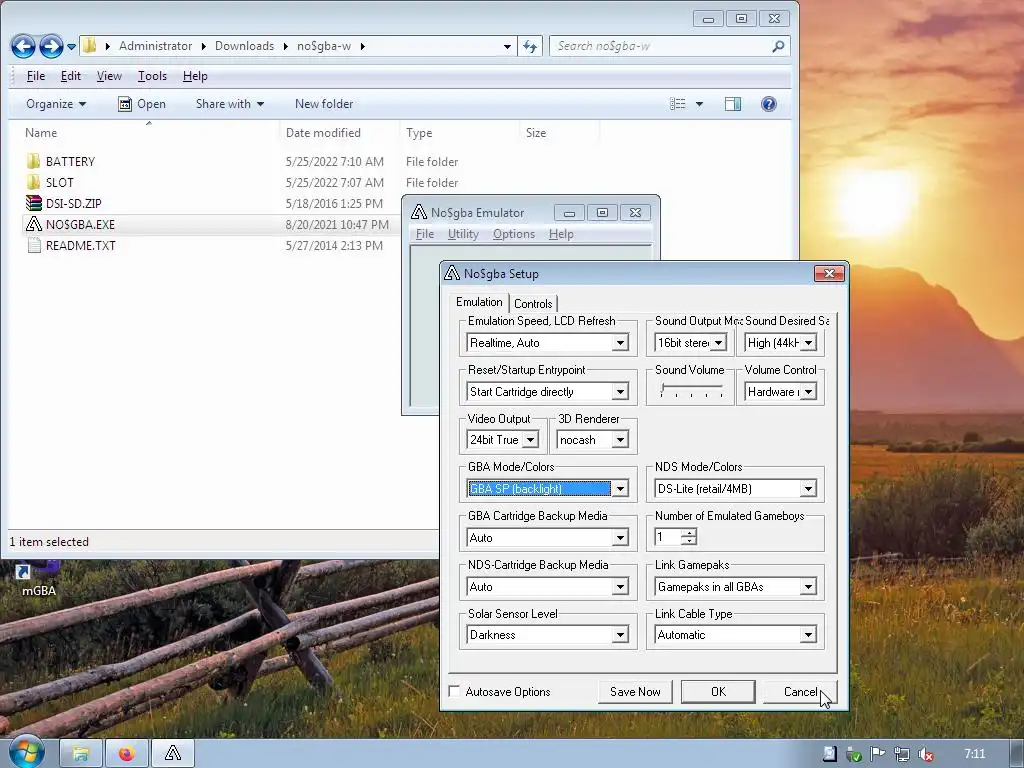Open Options menu in NoSgba Emulator window
This screenshot has height=768, width=1024.
click(x=513, y=234)
